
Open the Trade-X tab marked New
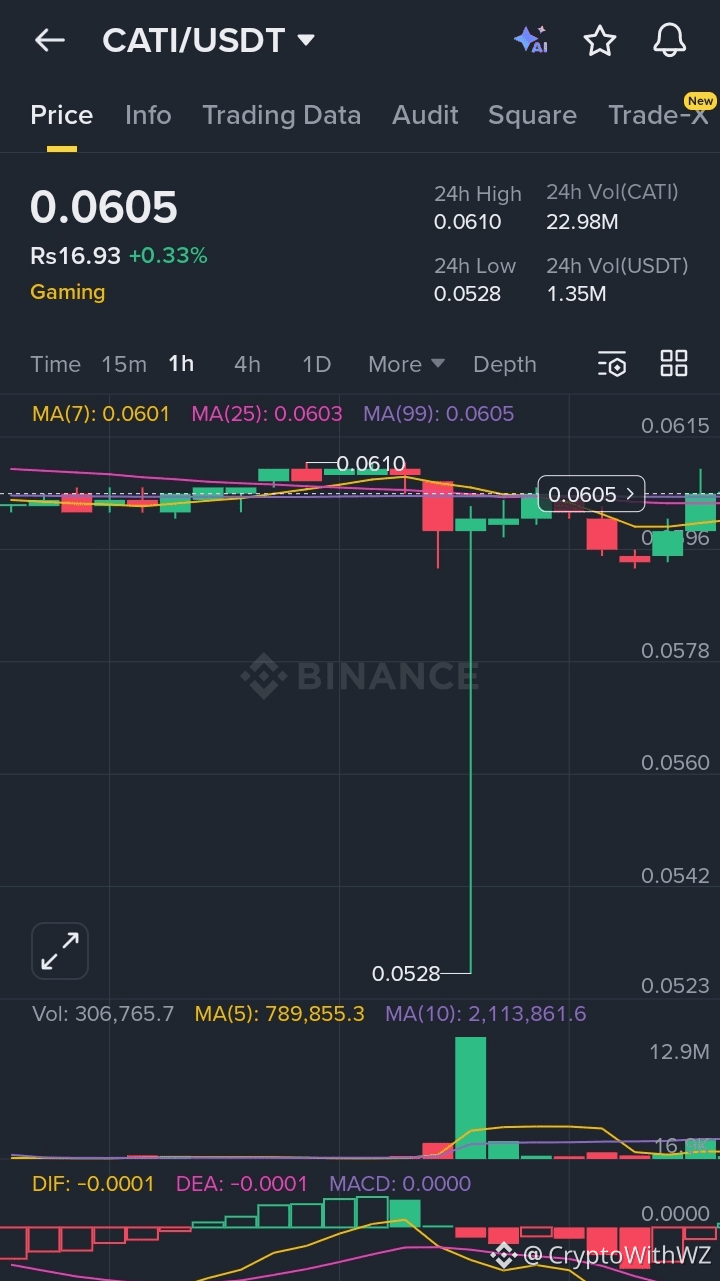point(660,113)
